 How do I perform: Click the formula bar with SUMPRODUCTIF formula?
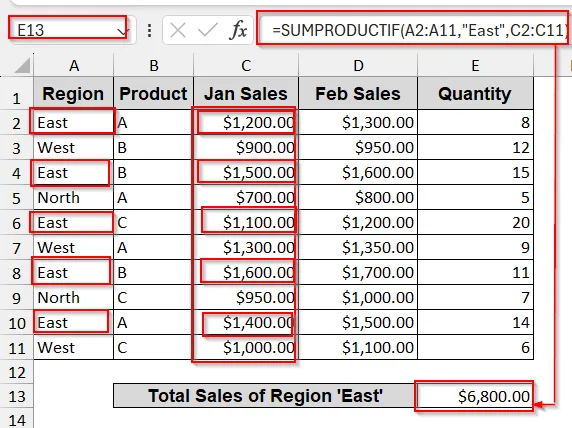(412, 30)
